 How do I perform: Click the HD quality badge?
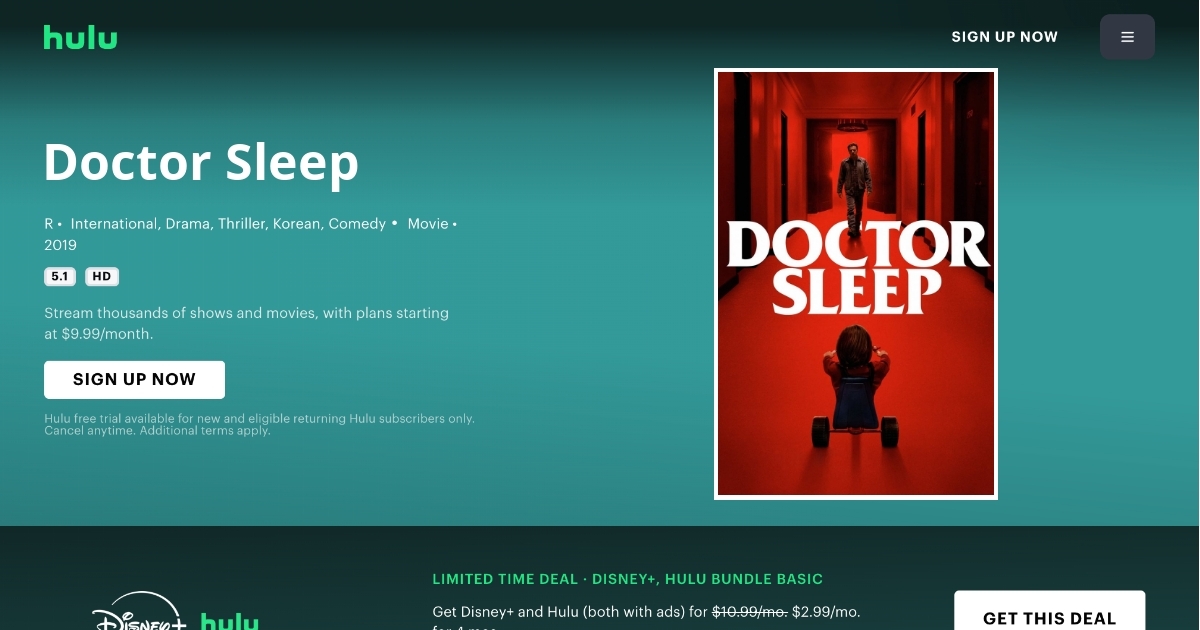(102, 277)
